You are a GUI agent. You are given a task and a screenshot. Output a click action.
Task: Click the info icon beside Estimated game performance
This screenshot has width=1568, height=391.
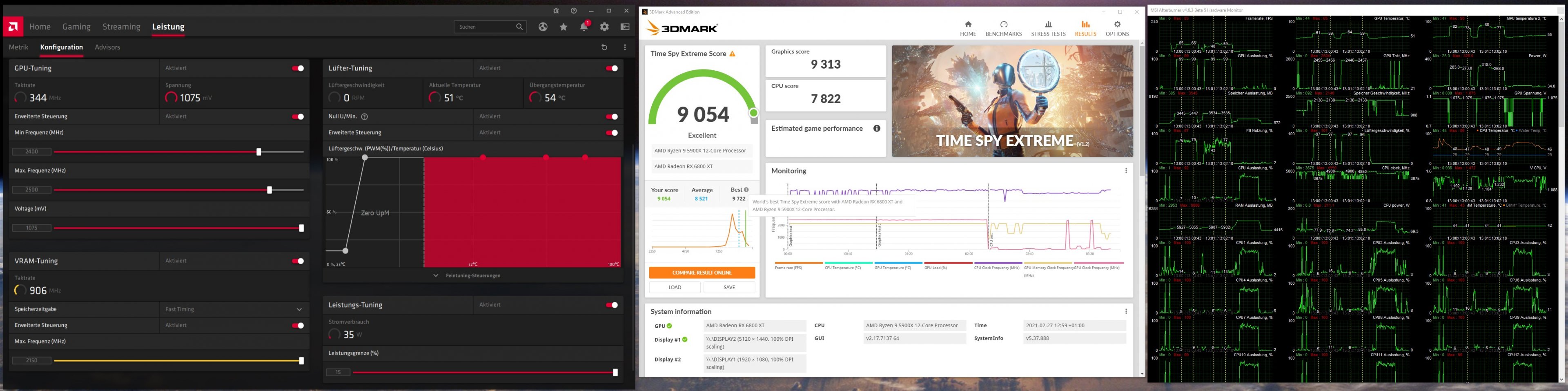pyautogui.click(x=877, y=129)
